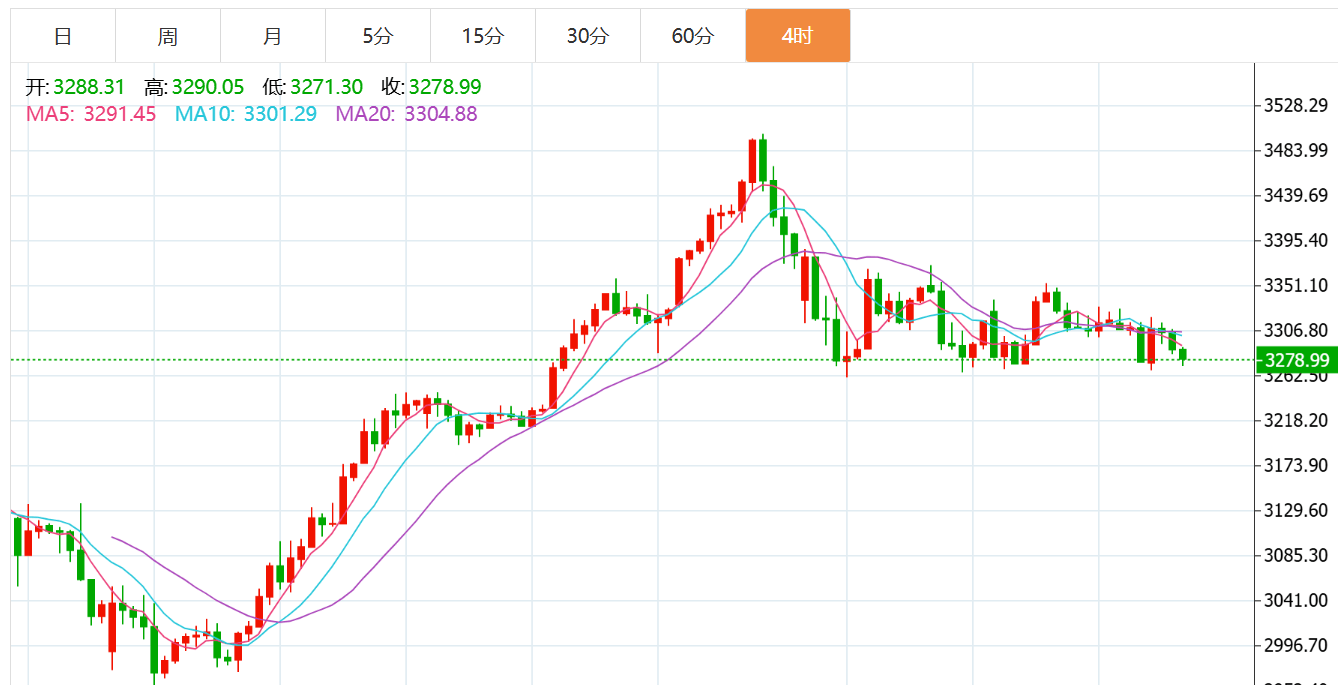This screenshot has height=685, width=1338.
Task: Click the MA5 indicator value 3291.45
Action: 119,114
